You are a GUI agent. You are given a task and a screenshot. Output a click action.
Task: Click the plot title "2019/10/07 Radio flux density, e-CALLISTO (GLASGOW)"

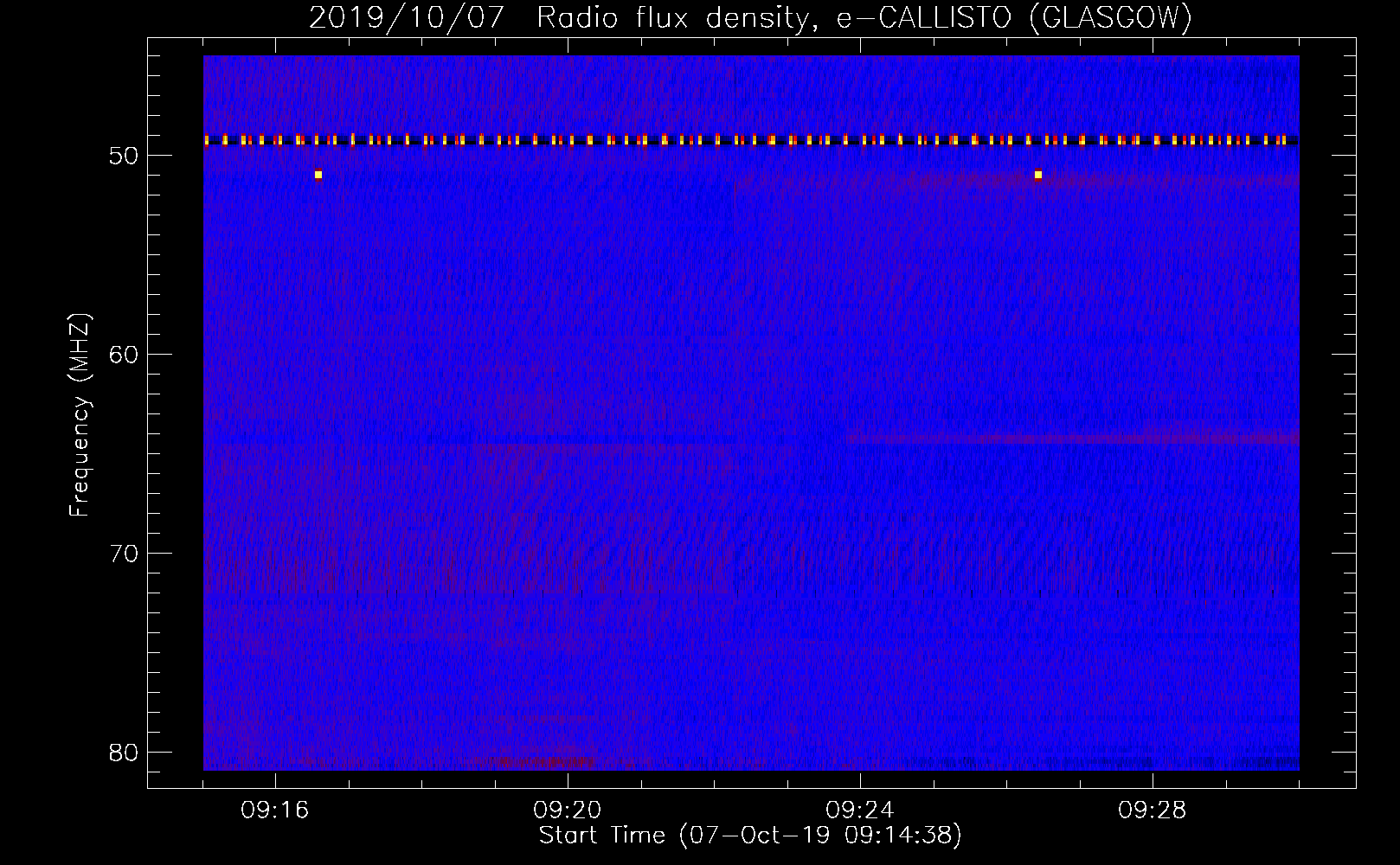tap(750, 18)
